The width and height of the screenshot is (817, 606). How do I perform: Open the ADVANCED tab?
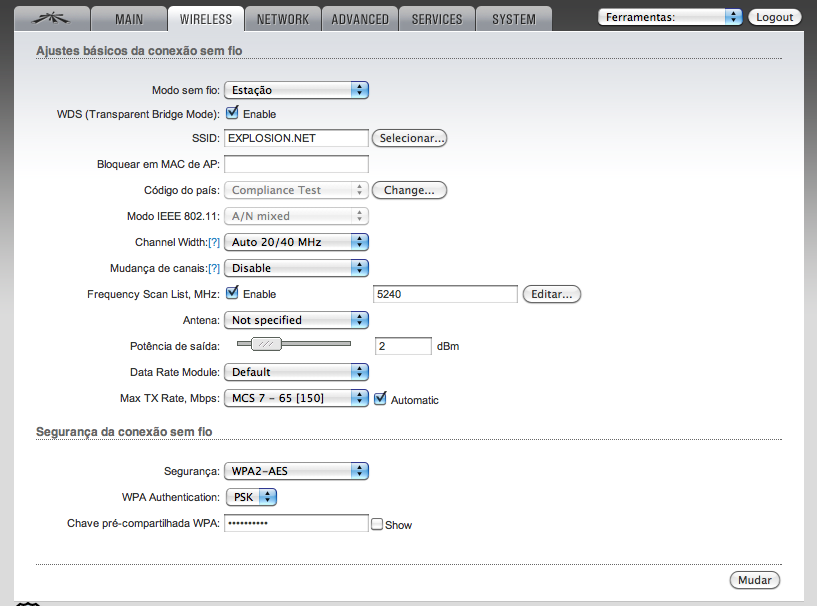coord(360,19)
